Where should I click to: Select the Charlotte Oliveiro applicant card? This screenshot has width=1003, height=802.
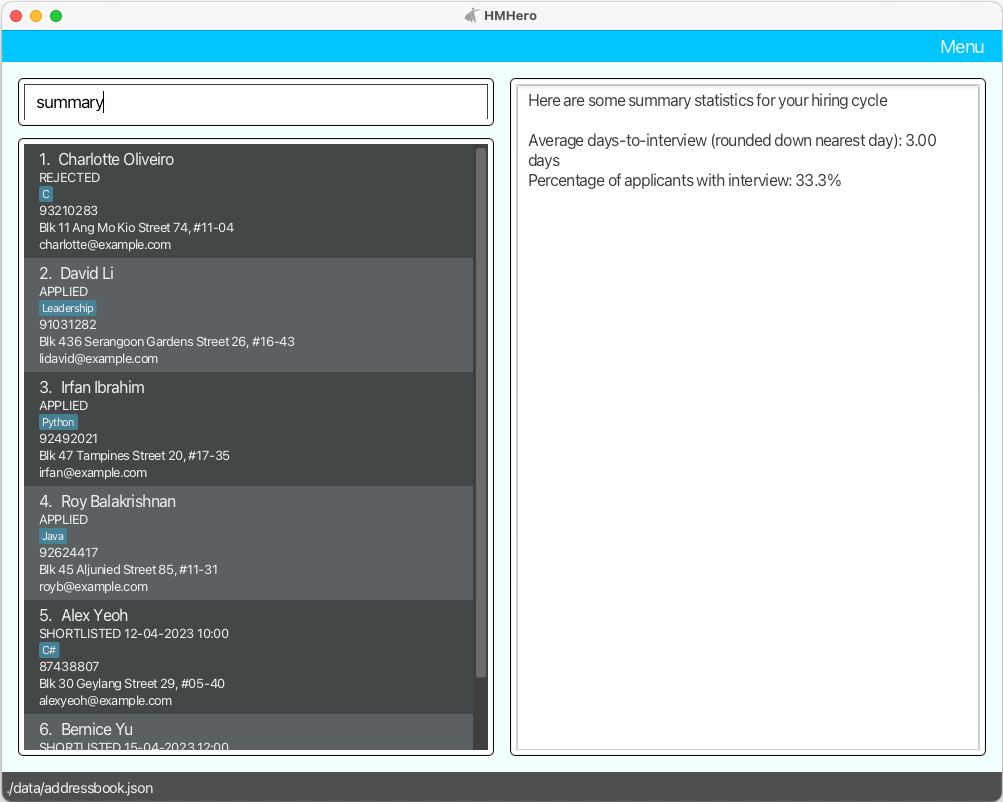pos(248,201)
